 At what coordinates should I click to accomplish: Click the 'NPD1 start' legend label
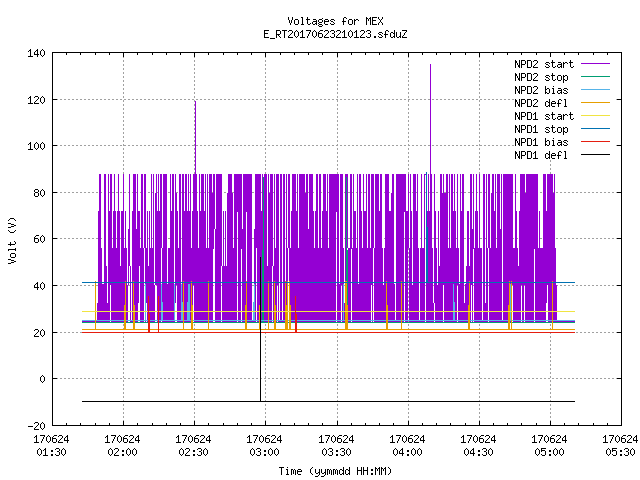pyautogui.click(x=544, y=116)
